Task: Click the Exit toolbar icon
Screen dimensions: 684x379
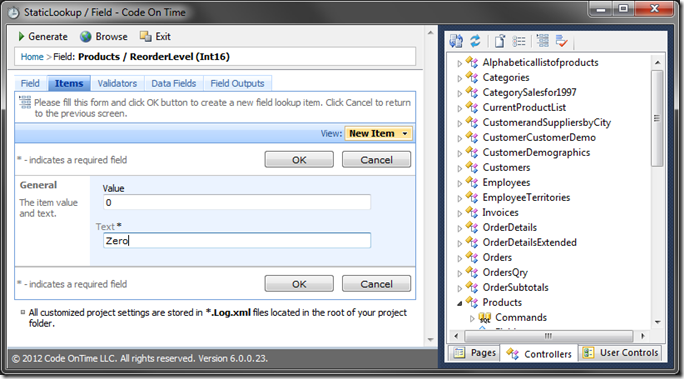Action: click(x=146, y=37)
